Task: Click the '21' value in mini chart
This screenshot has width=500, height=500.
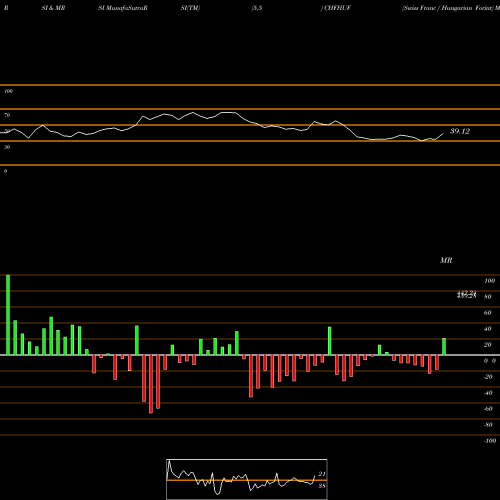Action: [x=322, y=474]
